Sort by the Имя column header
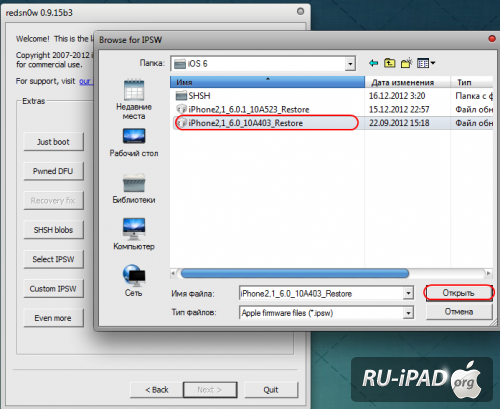 pos(267,82)
